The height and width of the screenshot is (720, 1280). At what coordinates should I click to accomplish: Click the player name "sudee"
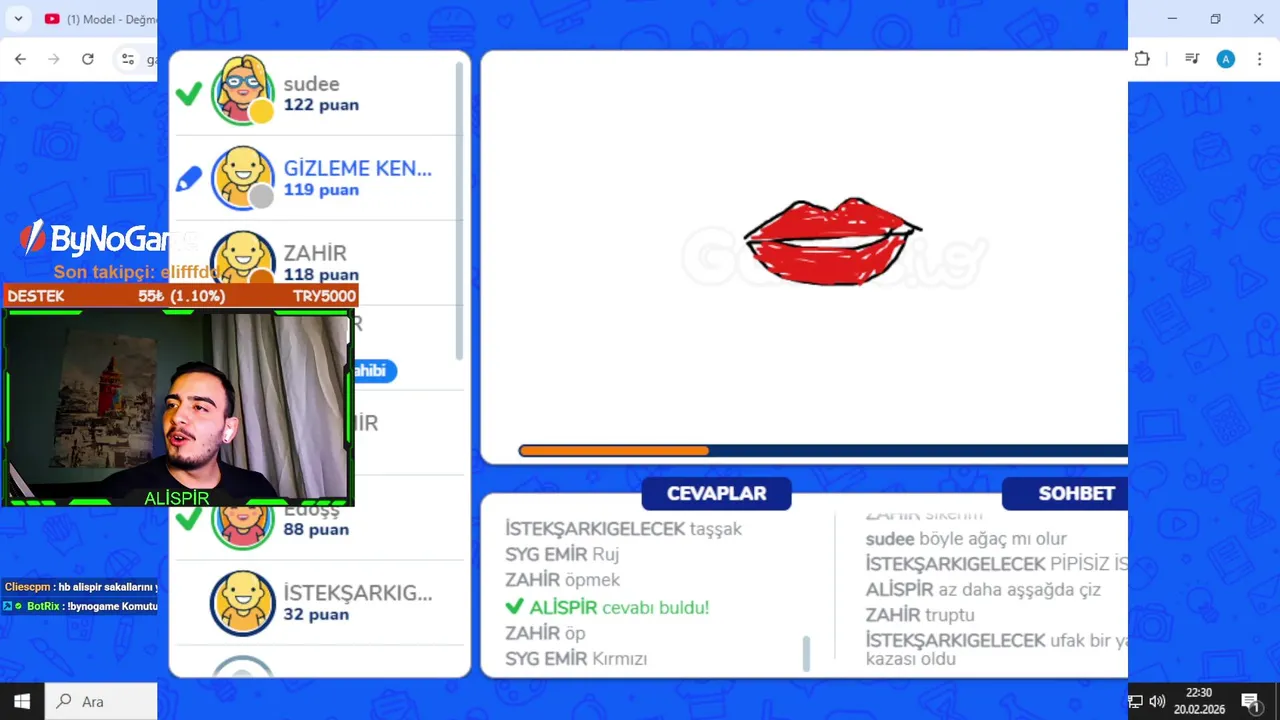(x=311, y=84)
